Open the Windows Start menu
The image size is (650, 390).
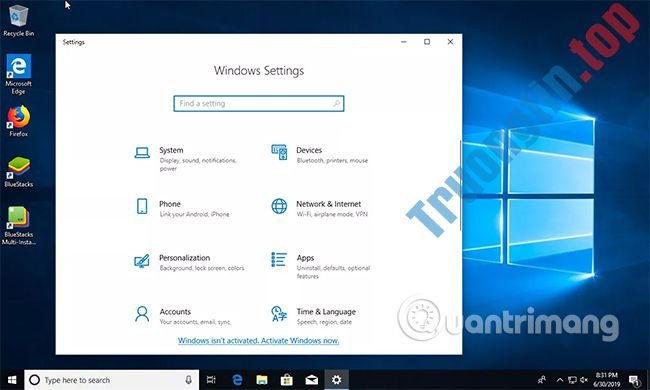(12, 380)
